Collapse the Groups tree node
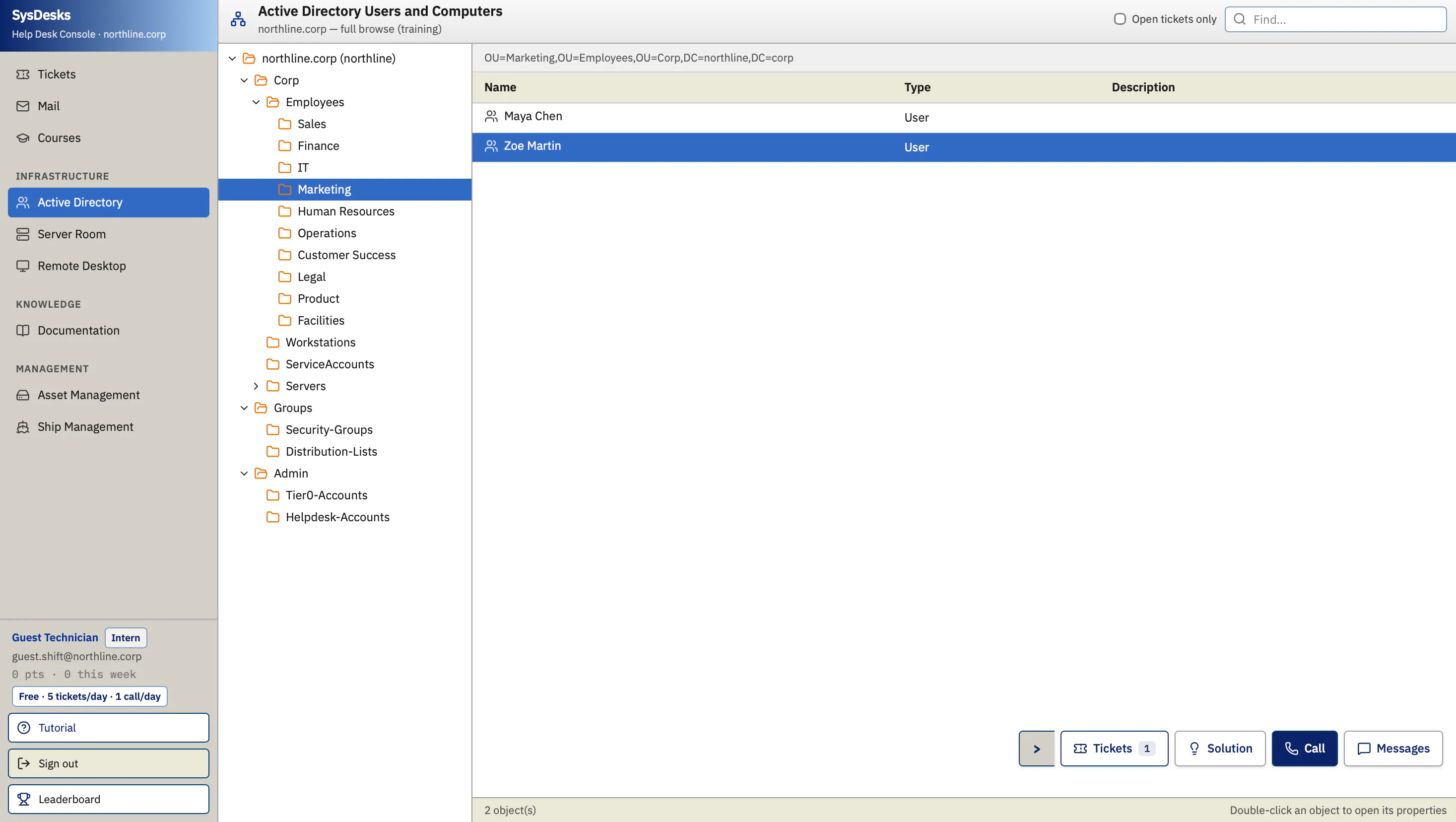 pos(244,408)
